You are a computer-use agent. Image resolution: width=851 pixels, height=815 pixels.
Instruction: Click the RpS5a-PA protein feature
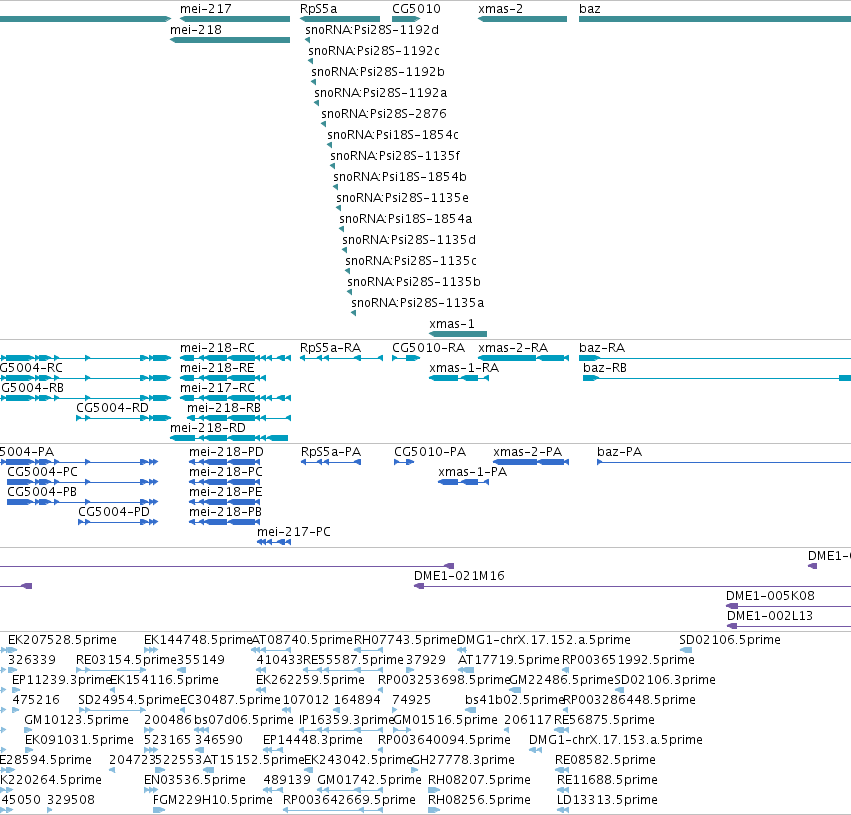(331, 462)
